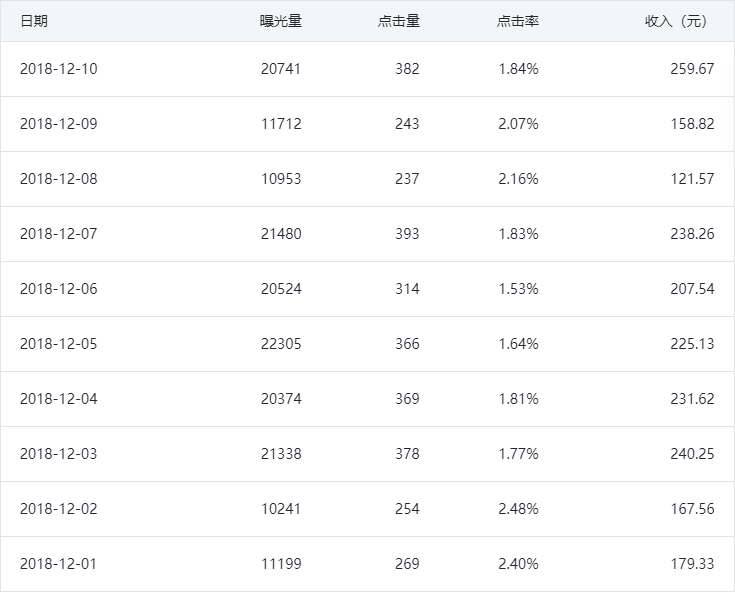735x592 pixels.
Task: Click the 日期 column header
Action: coord(33,21)
